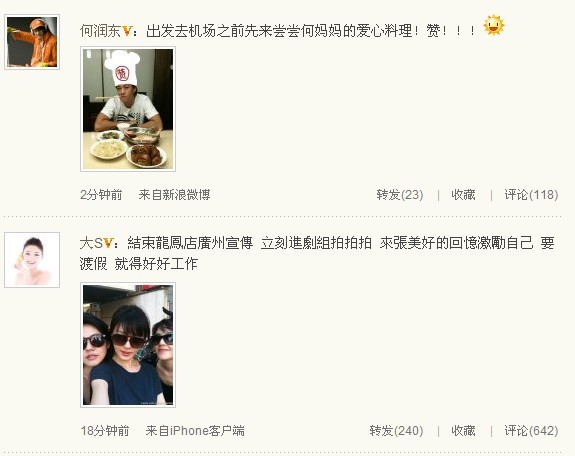Click the 18分钟前 timestamp link
Screen dimensions: 575x456
click(x=105, y=430)
